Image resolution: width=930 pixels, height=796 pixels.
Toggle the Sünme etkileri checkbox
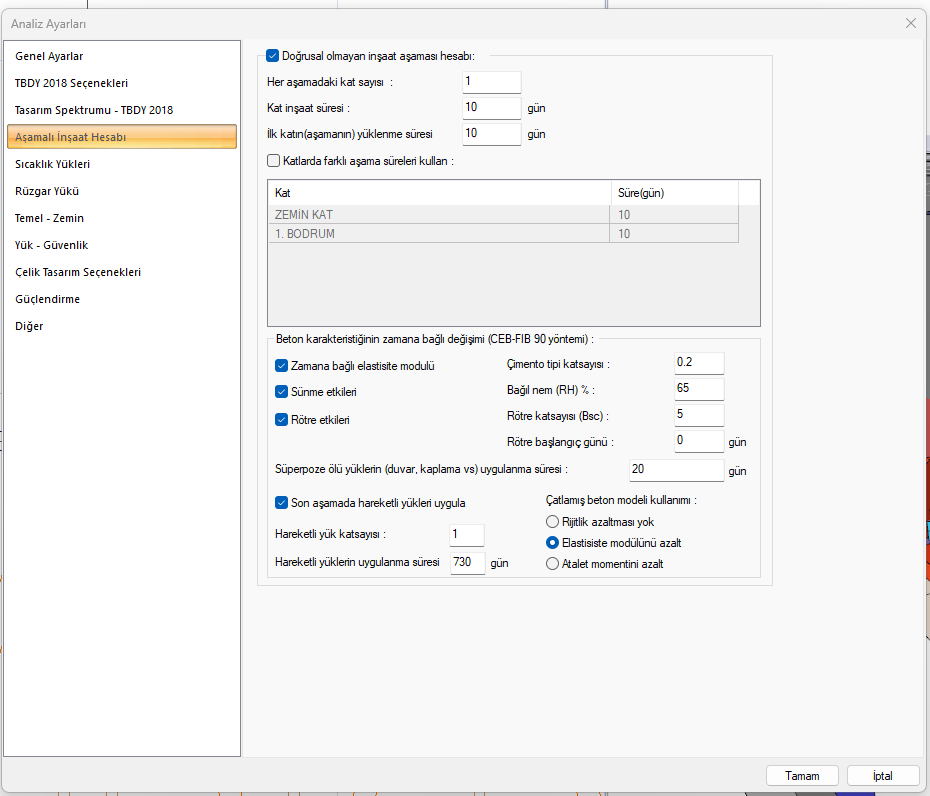click(282, 392)
